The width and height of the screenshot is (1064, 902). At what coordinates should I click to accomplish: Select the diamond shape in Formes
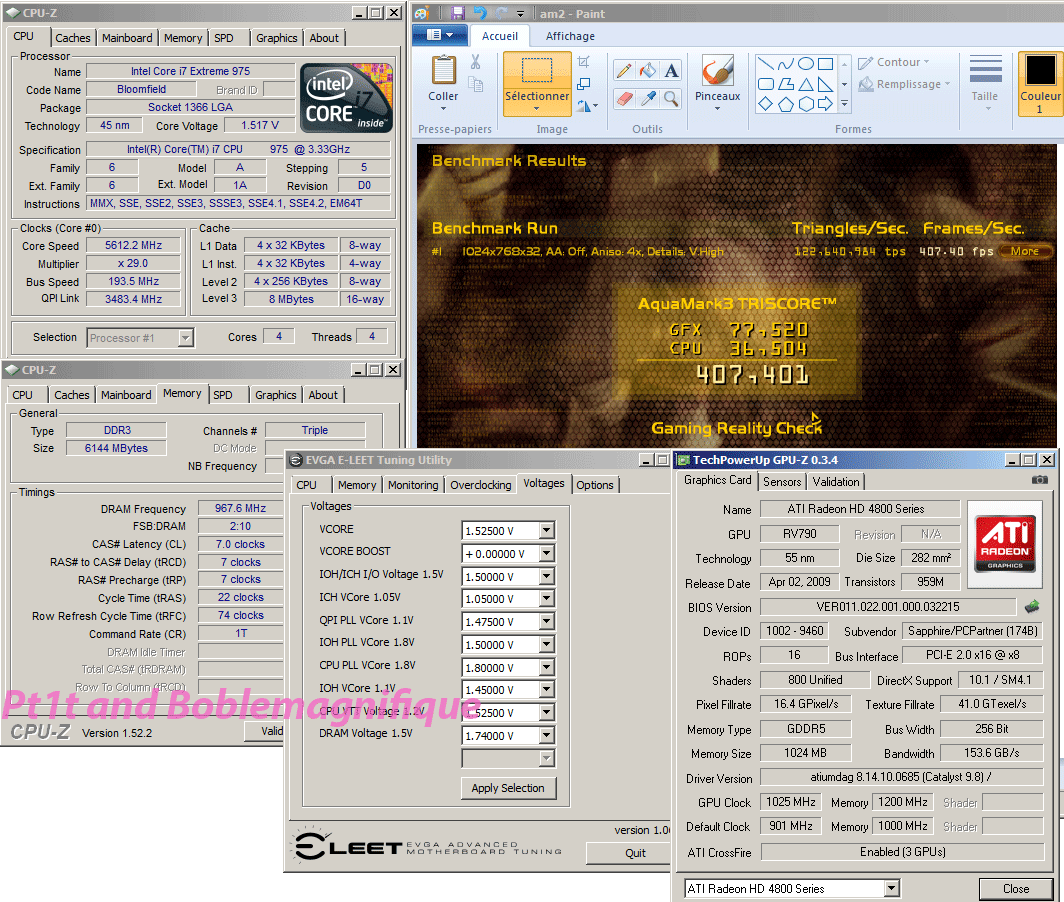click(x=765, y=104)
